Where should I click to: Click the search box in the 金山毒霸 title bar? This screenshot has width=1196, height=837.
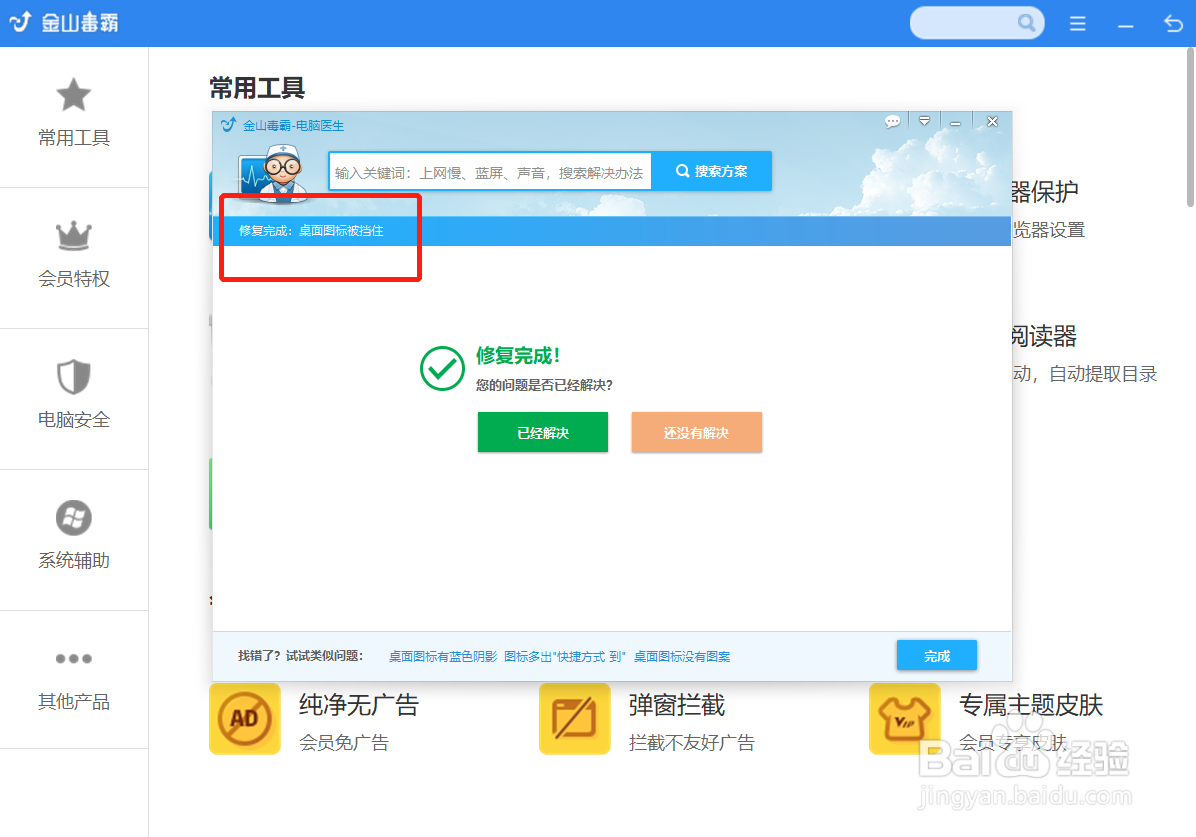click(977, 23)
